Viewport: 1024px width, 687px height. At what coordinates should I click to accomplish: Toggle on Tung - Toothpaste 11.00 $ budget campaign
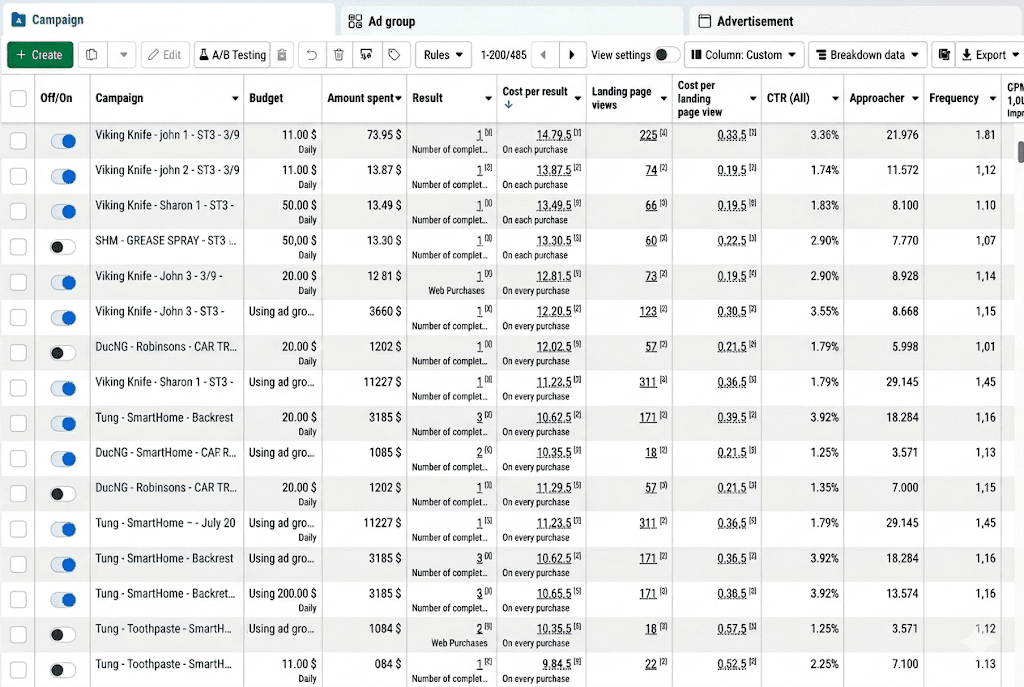tap(63, 670)
